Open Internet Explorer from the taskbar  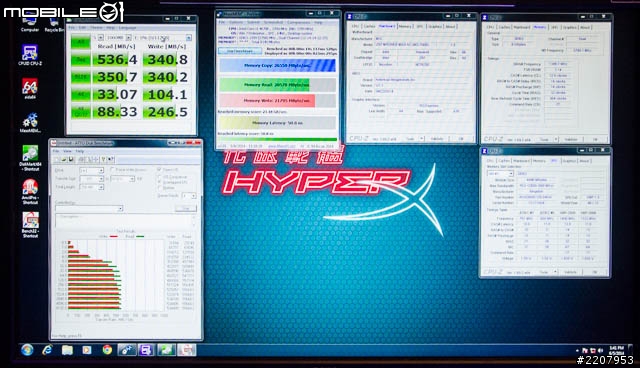[47, 350]
